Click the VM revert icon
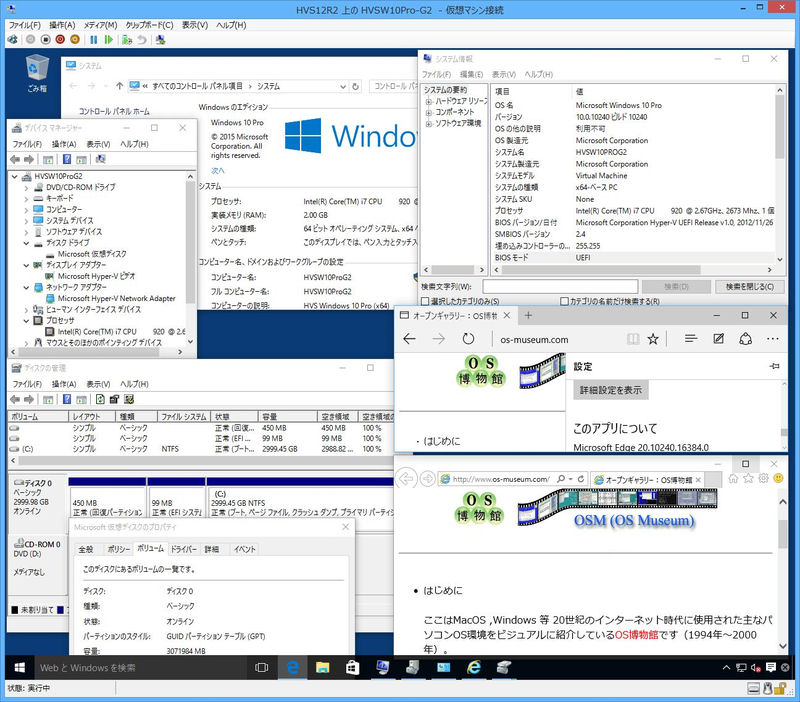 click(x=142, y=39)
